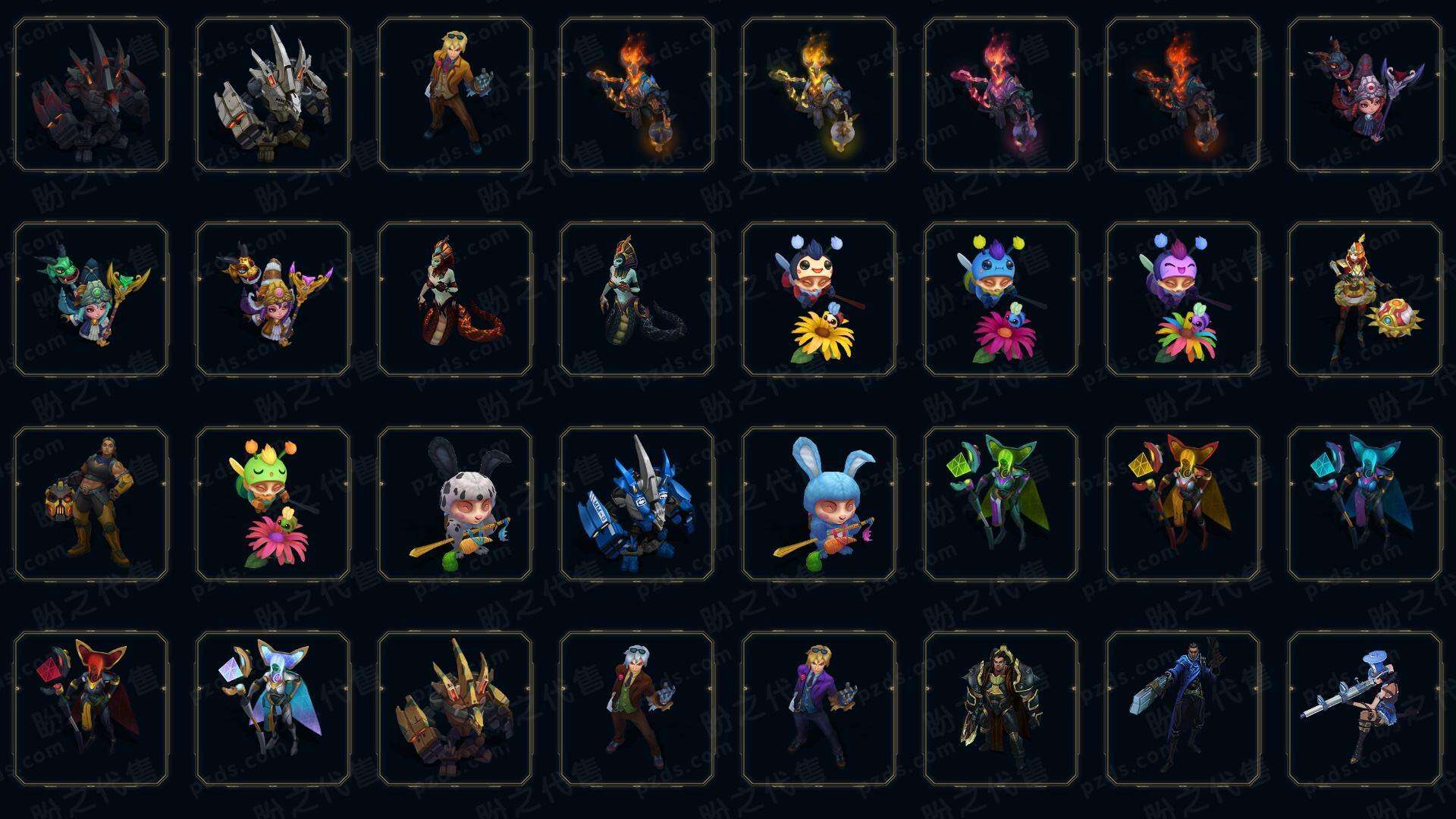
Task: Select the muscular fighter holding a gauntlet
Action: (x=91, y=504)
